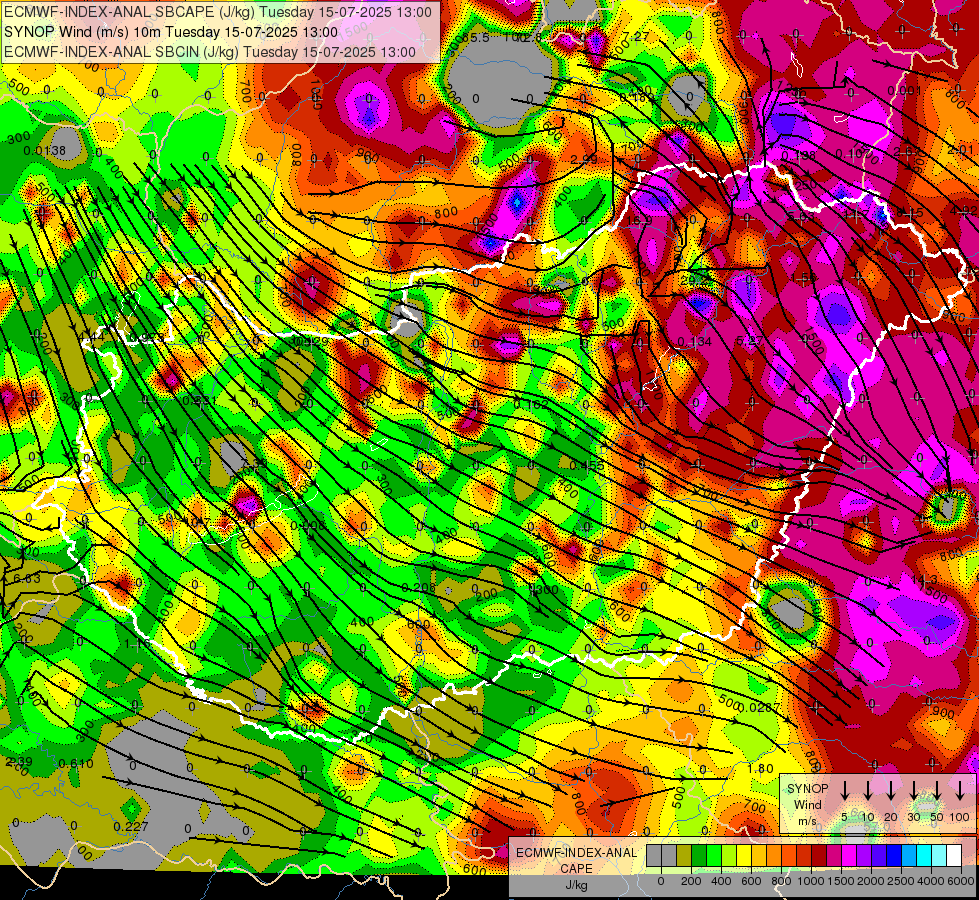Pick the dark green CAPE legend swatch

tap(699, 855)
